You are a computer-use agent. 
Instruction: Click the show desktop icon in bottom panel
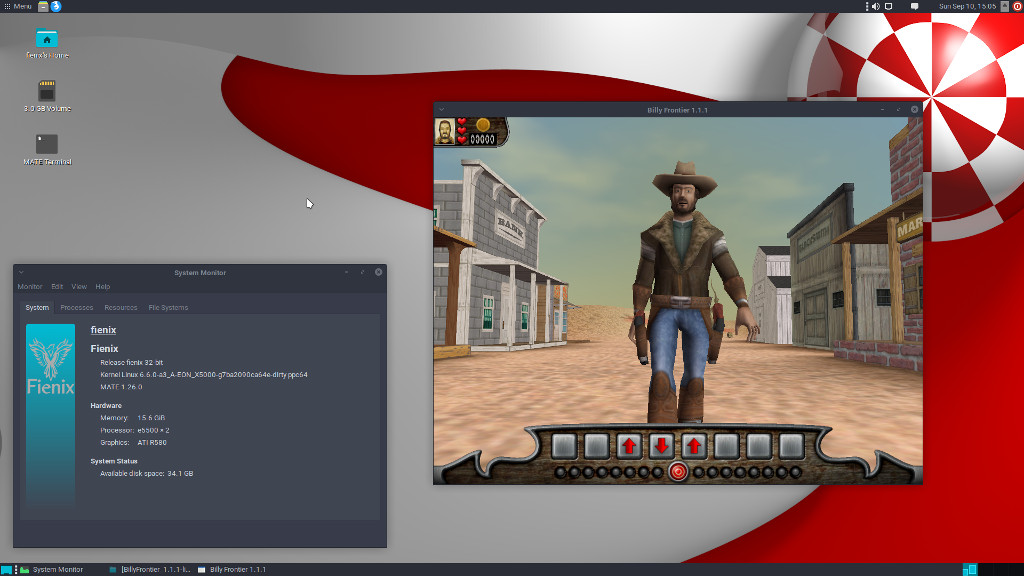coord(7,569)
